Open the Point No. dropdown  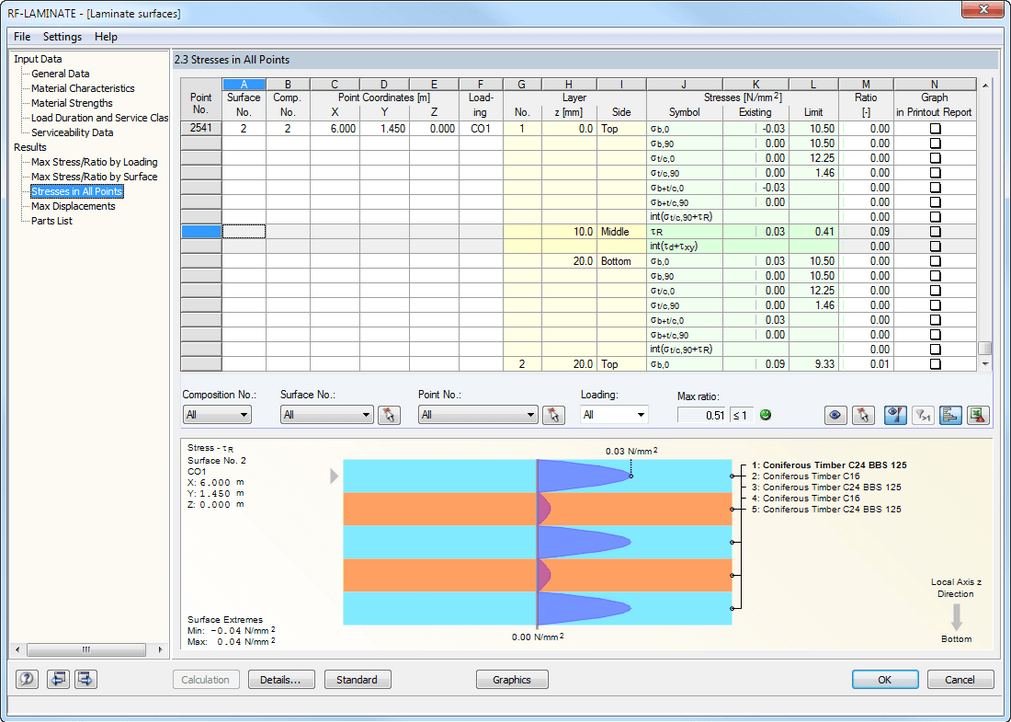[x=478, y=415]
